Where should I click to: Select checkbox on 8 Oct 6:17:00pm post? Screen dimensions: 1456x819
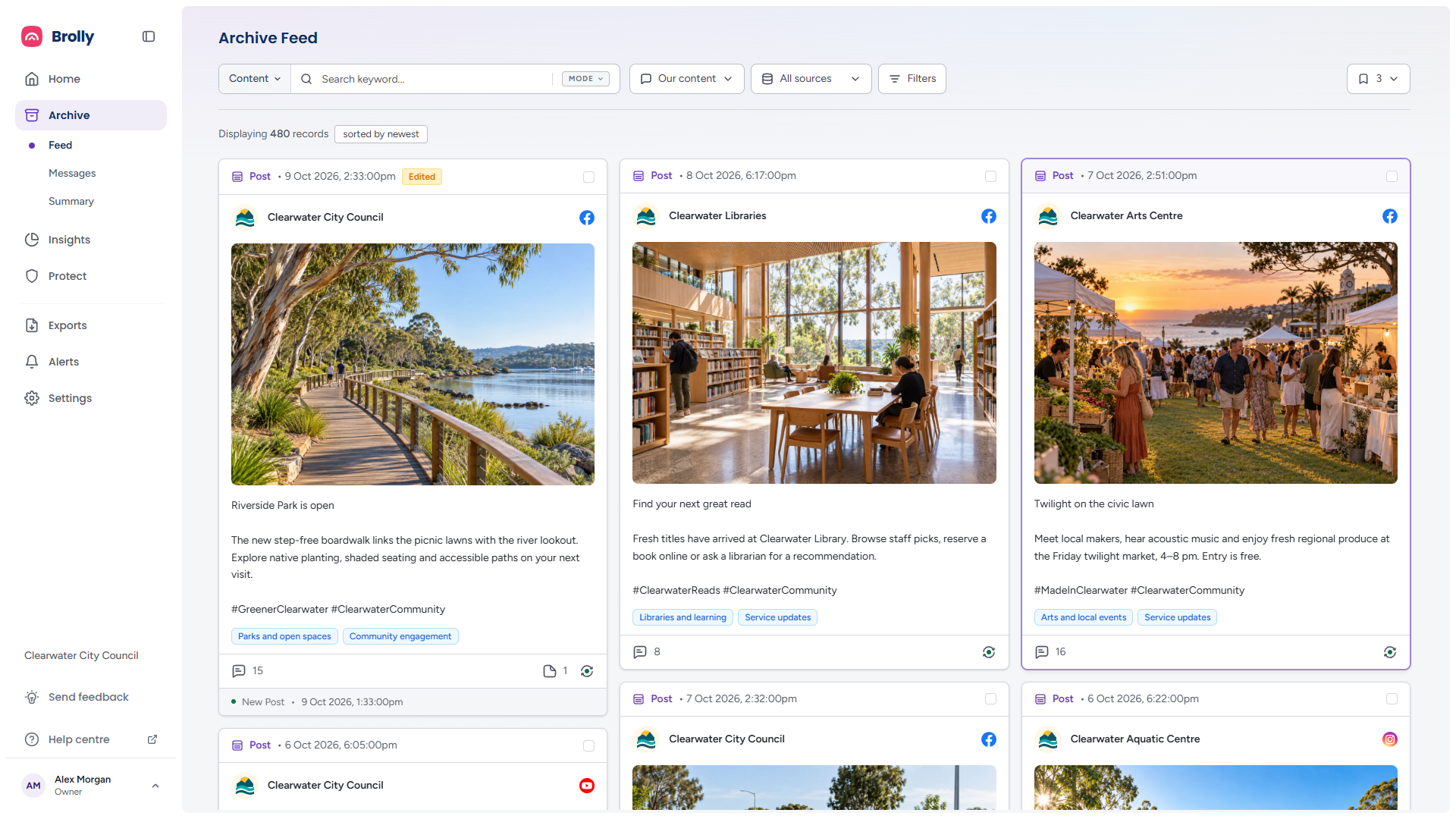click(x=990, y=176)
